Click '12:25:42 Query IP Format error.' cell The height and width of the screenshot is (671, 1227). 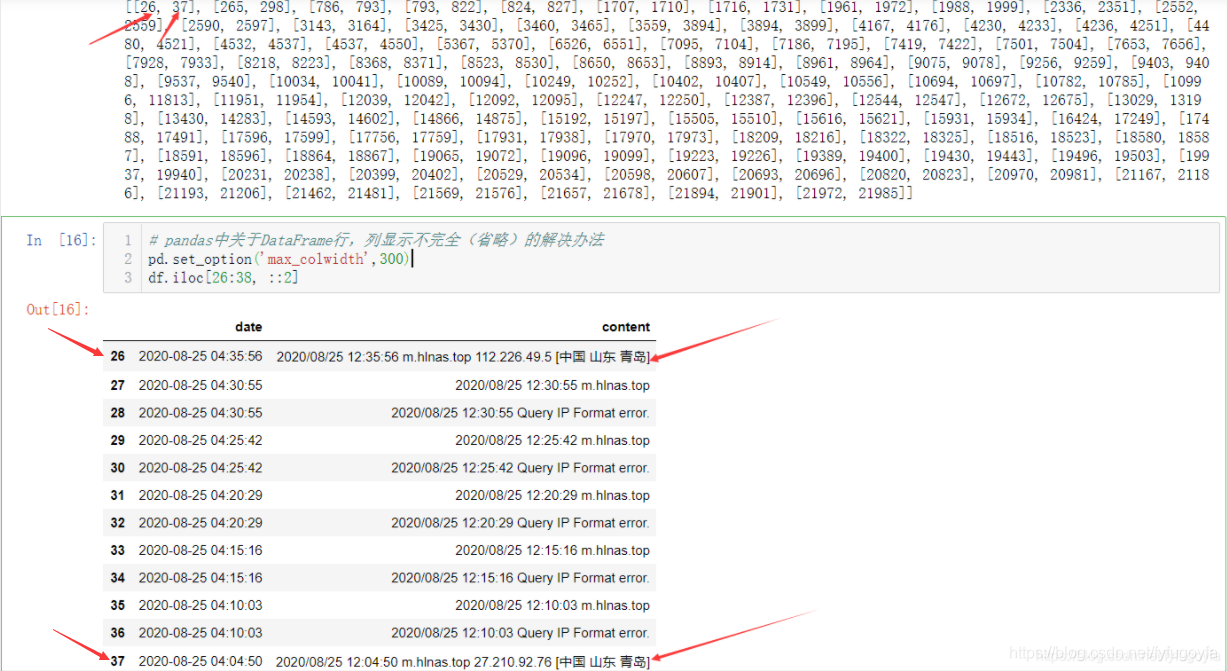click(x=520, y=468)
